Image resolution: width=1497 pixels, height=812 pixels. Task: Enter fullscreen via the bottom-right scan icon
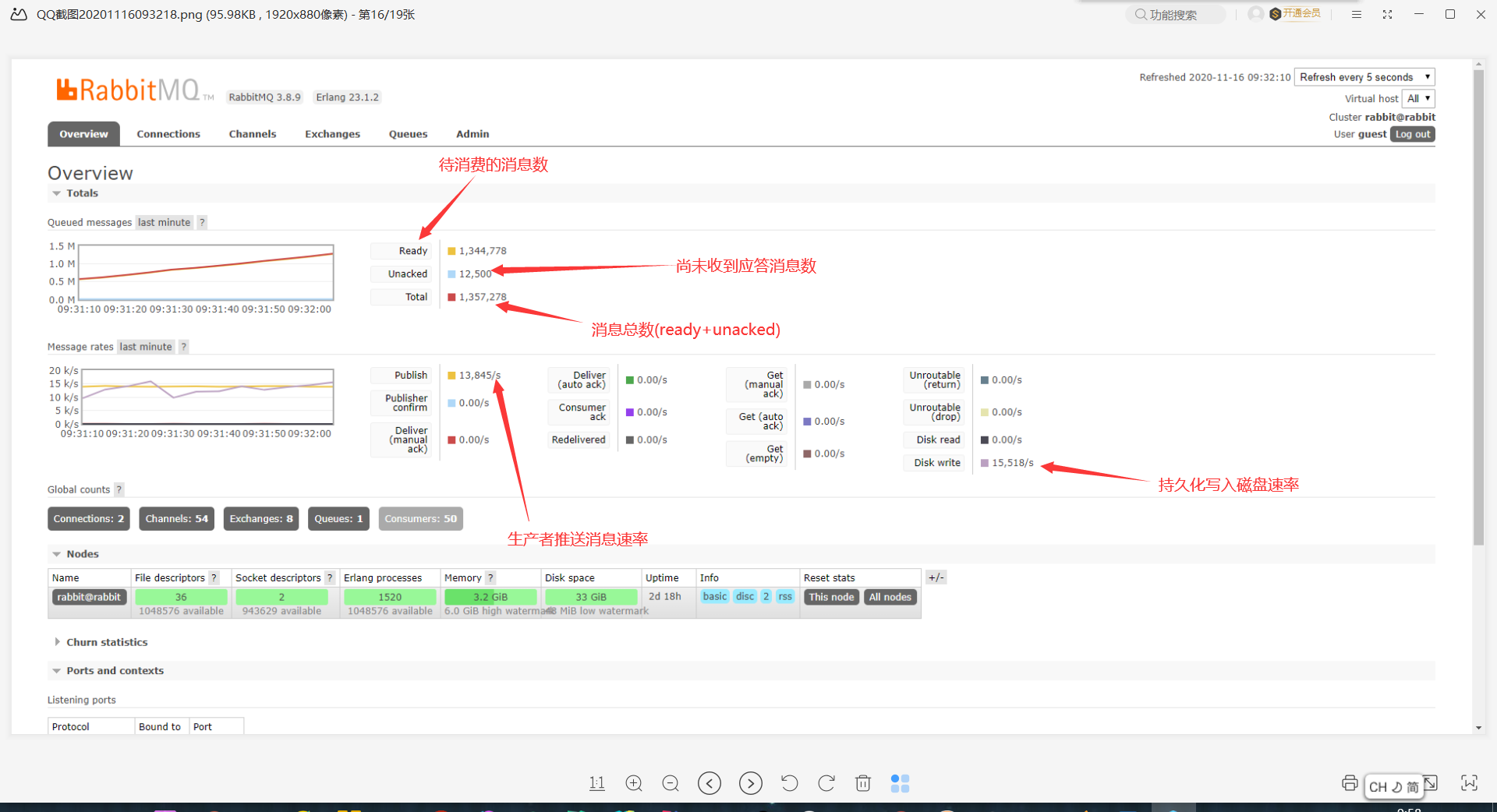point(1470,783)
